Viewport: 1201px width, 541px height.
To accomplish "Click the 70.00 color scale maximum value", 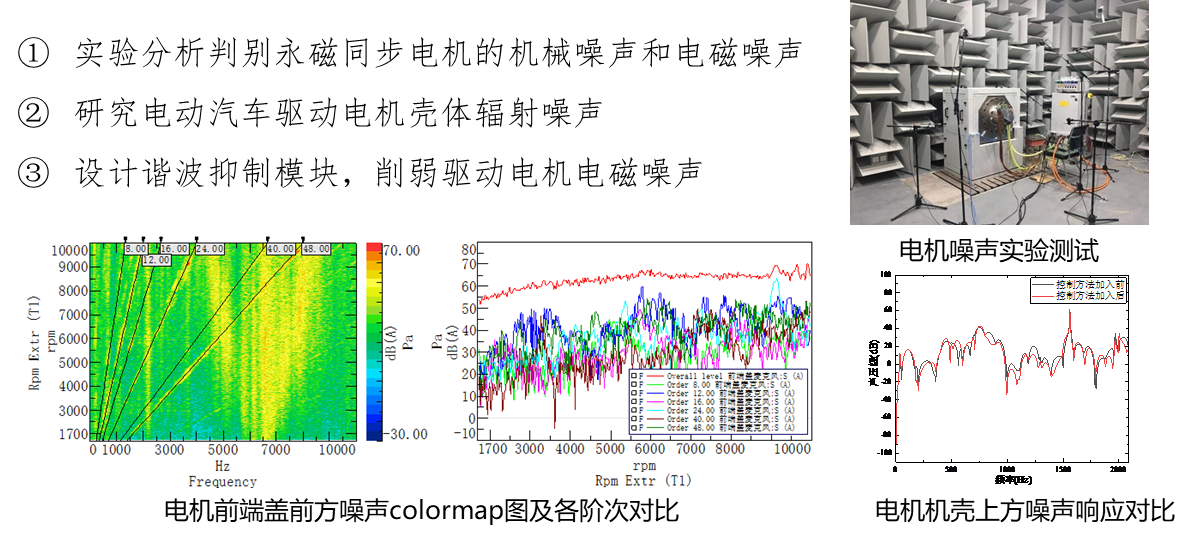I will tap(402, 249).
